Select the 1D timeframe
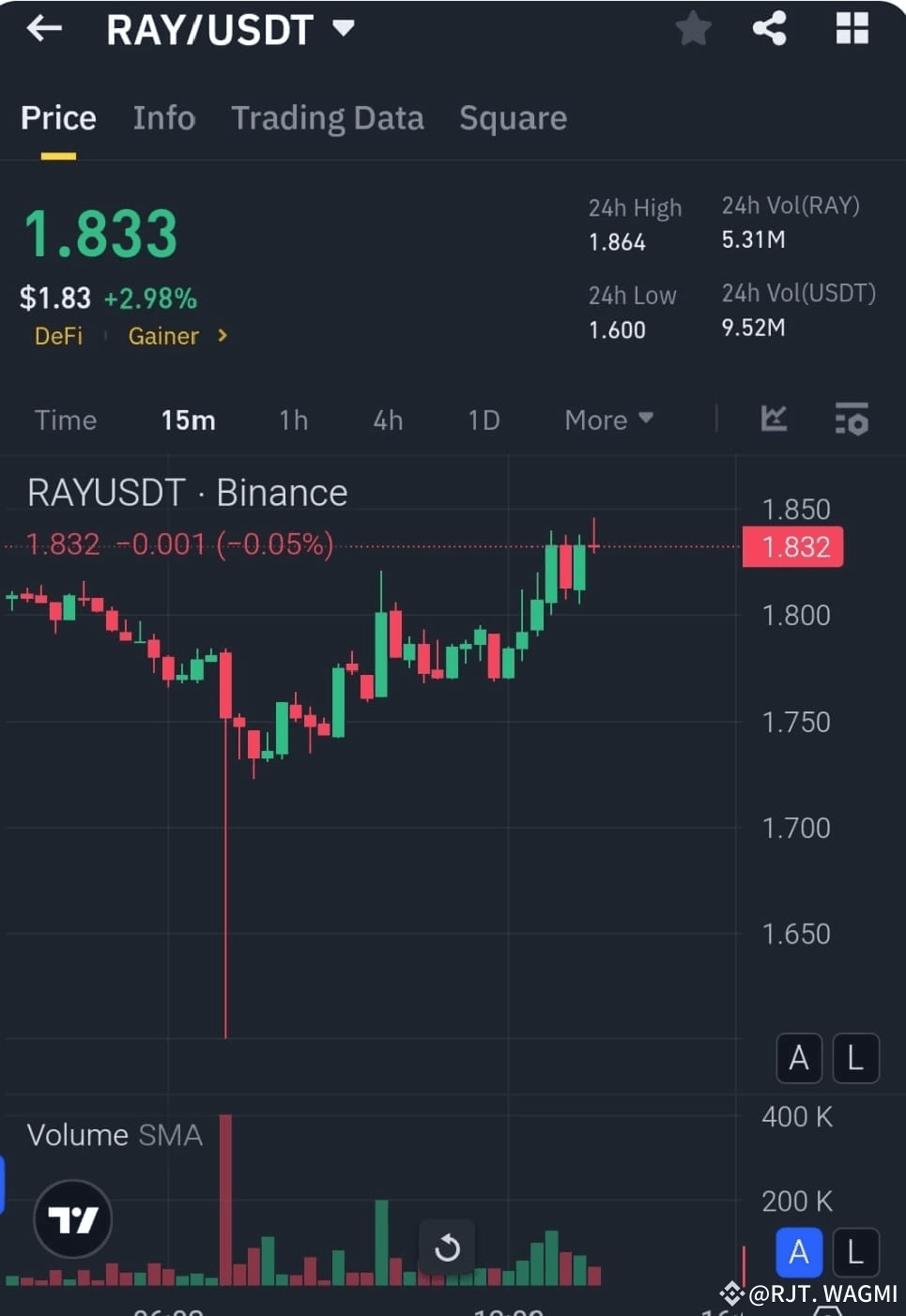Viewport: 906px width, 1316px height. (x=483, y=420)
